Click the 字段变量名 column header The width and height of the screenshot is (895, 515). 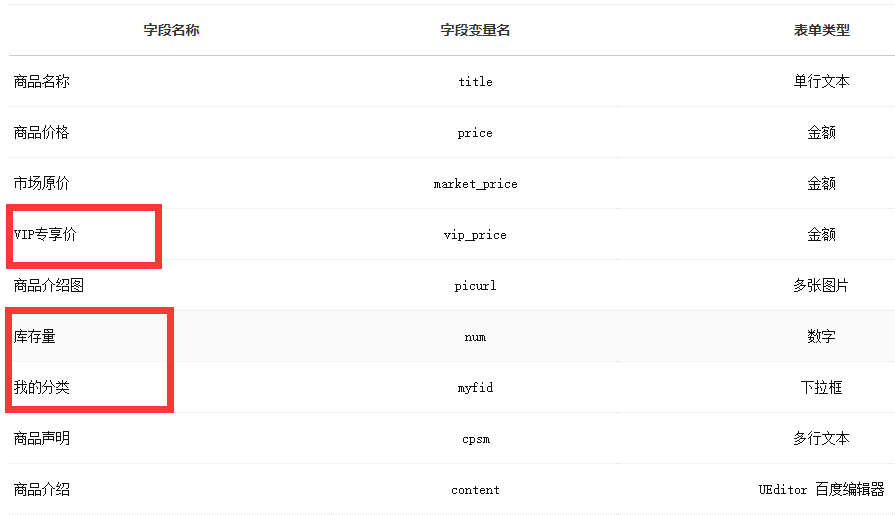point(475,30)
